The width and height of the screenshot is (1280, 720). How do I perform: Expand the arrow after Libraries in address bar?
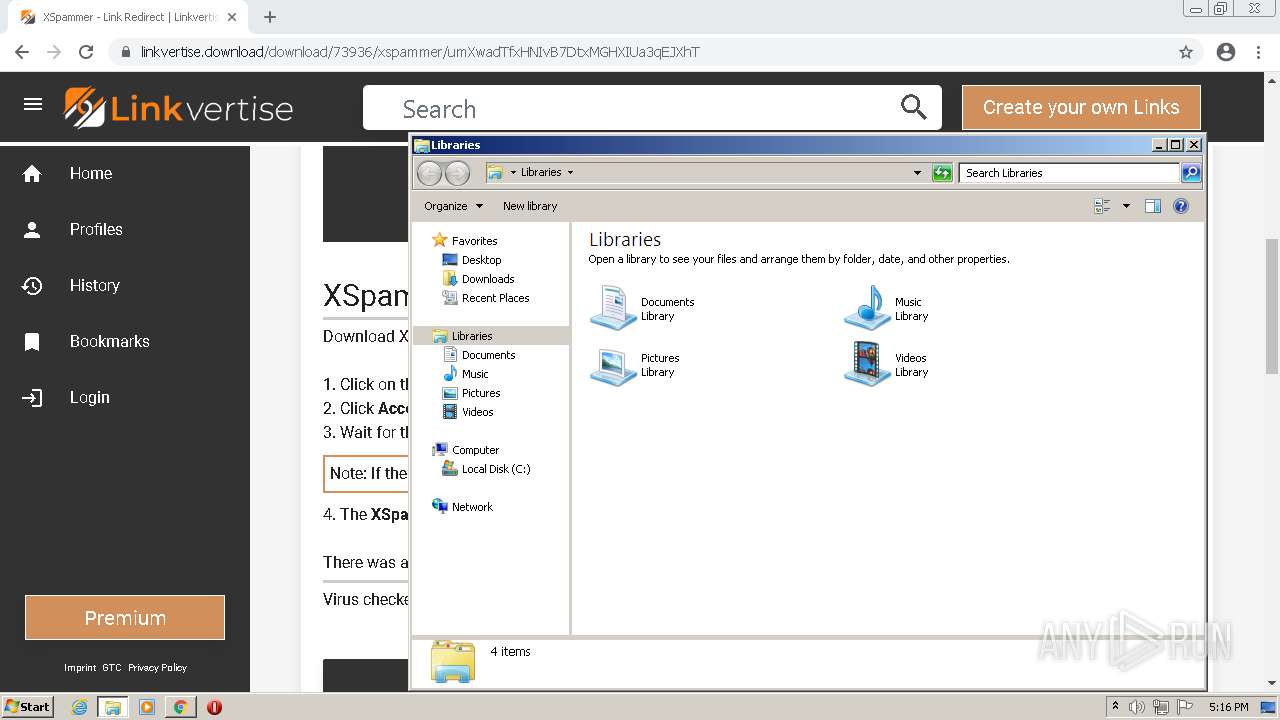click(x=571, y=173)
